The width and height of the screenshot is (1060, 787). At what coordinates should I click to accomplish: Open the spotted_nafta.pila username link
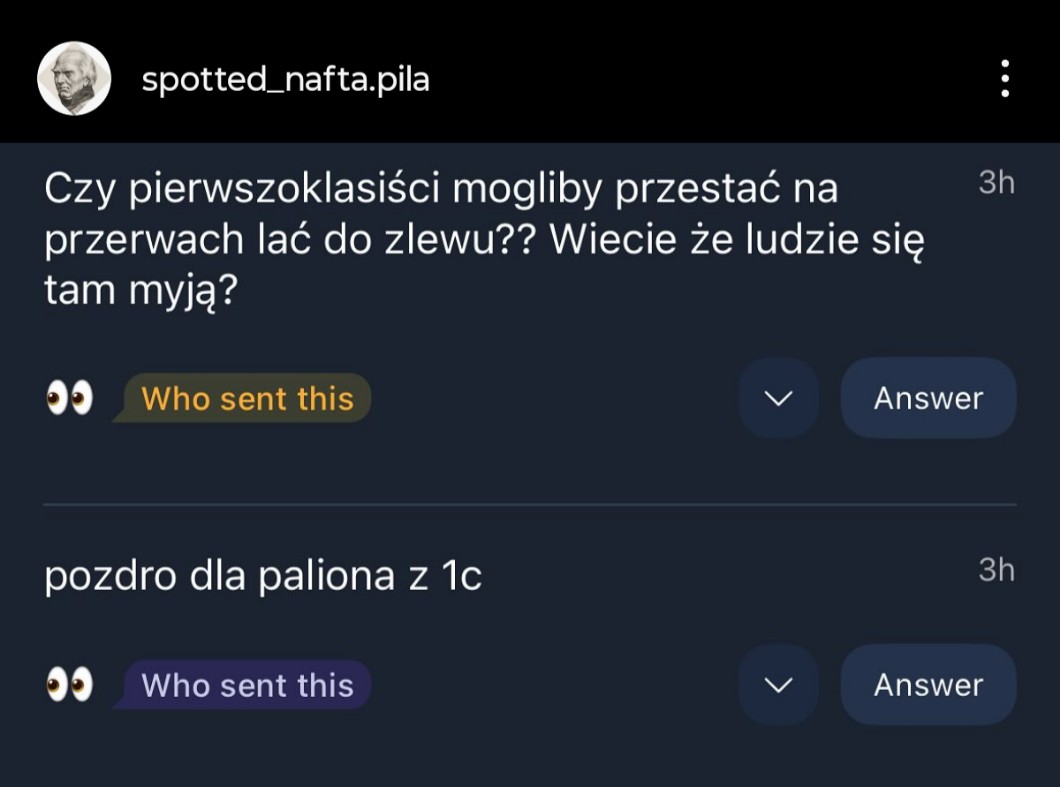click(285, 79)
